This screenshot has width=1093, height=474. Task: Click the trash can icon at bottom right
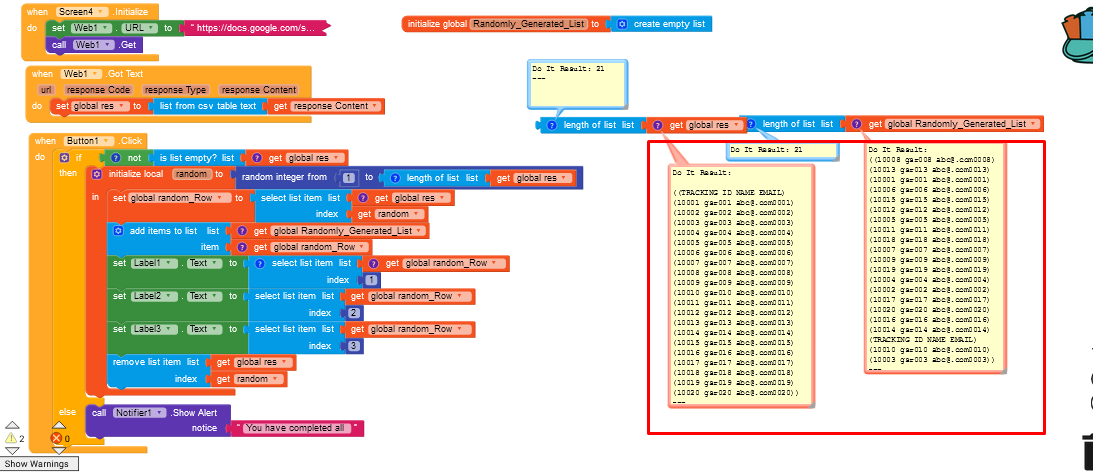point(1085,452)
